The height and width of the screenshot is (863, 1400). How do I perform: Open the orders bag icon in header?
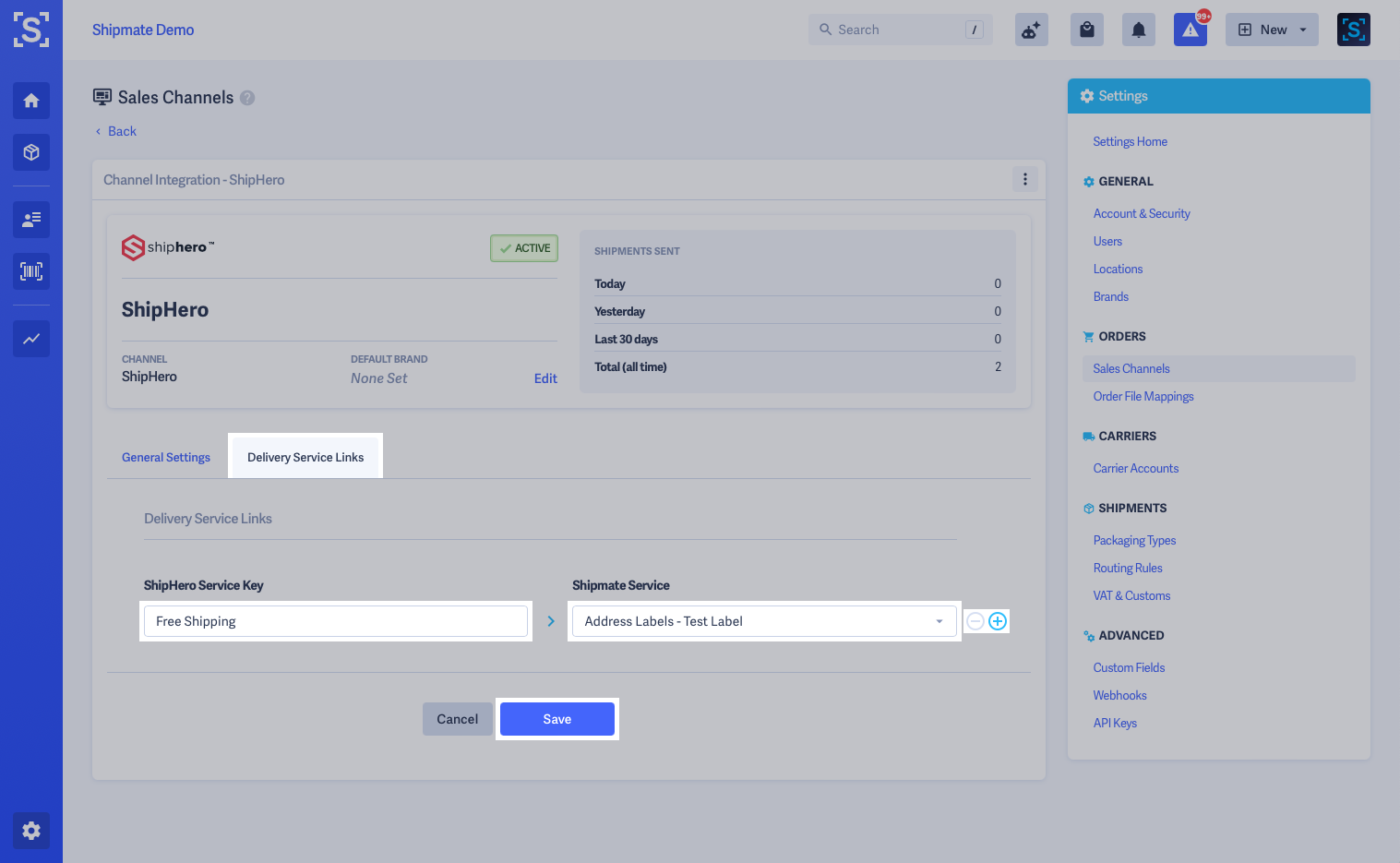[x=1087, y=30]
